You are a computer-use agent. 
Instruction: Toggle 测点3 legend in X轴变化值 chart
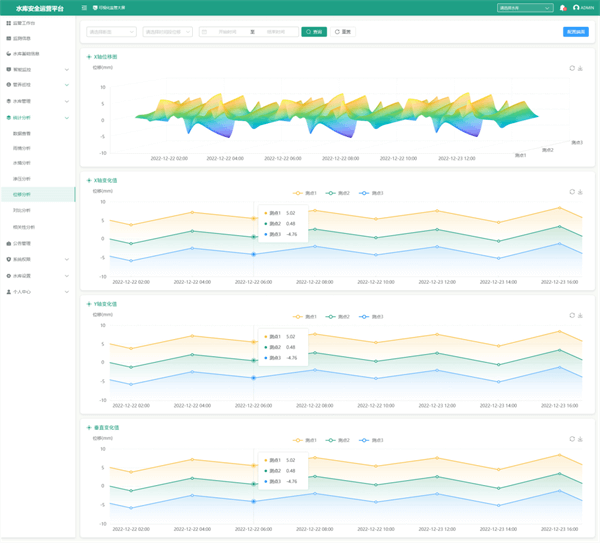coord(371,193)
